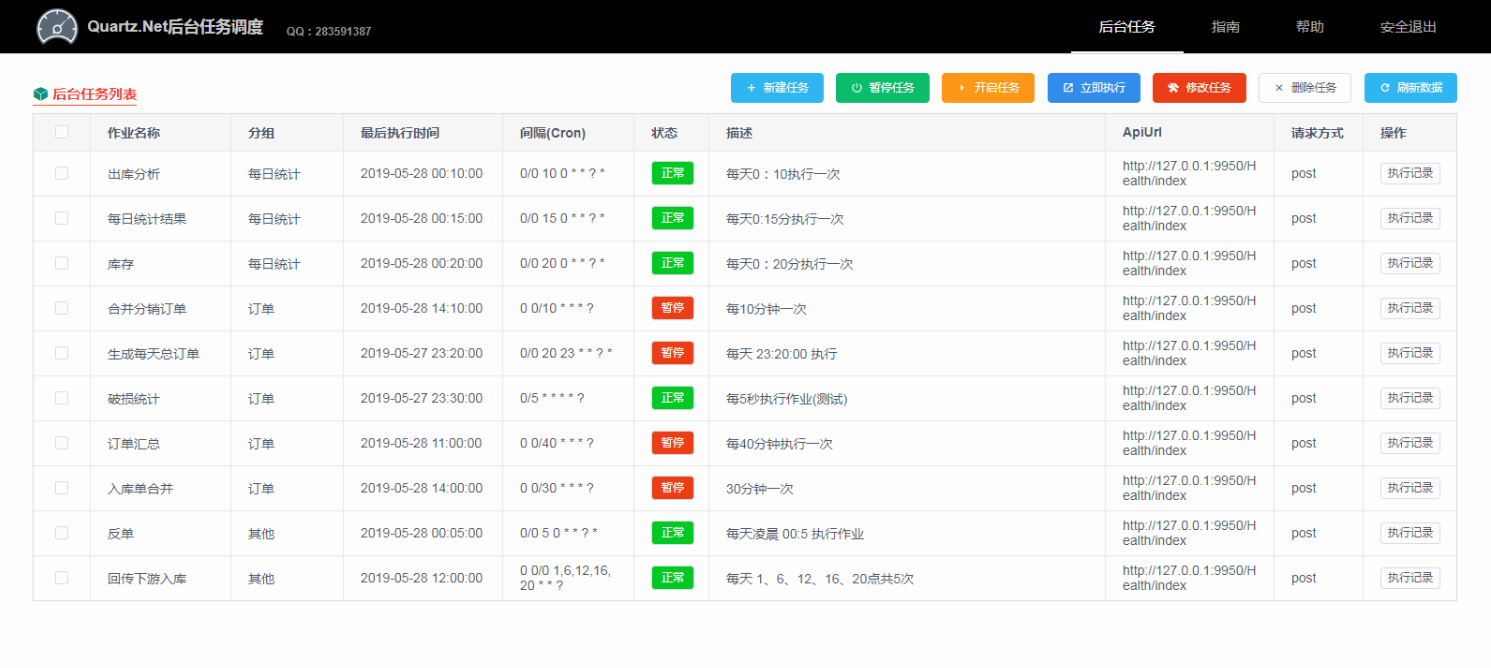The height and width of the screenshot is (668, 1491).
Task: Check the 回传下游入库 row checkbox
Action: tap(61, 577)
